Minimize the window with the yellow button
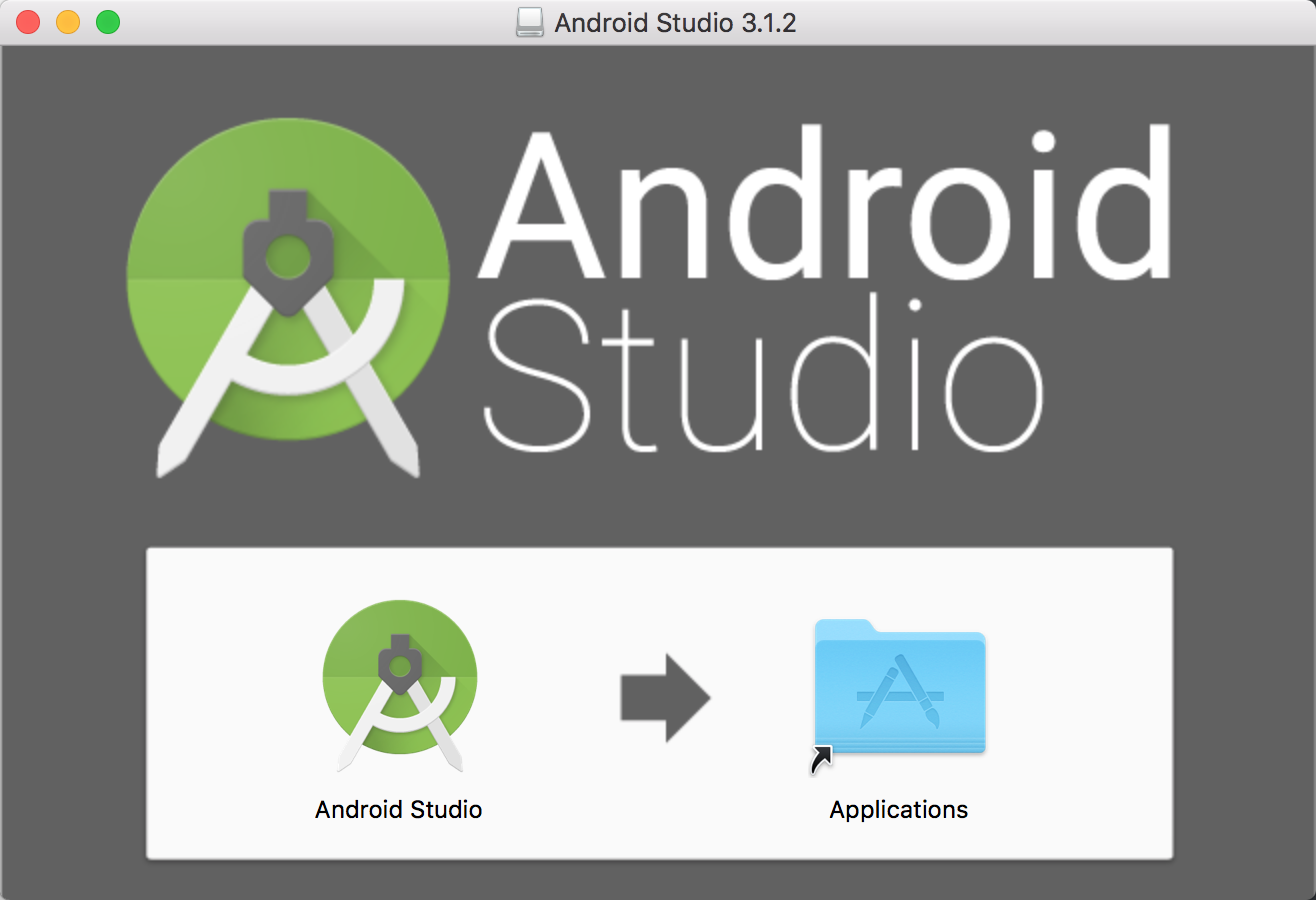Image resolution: width=1316 pixels, height=900 pixels. (x=68, y=22)
